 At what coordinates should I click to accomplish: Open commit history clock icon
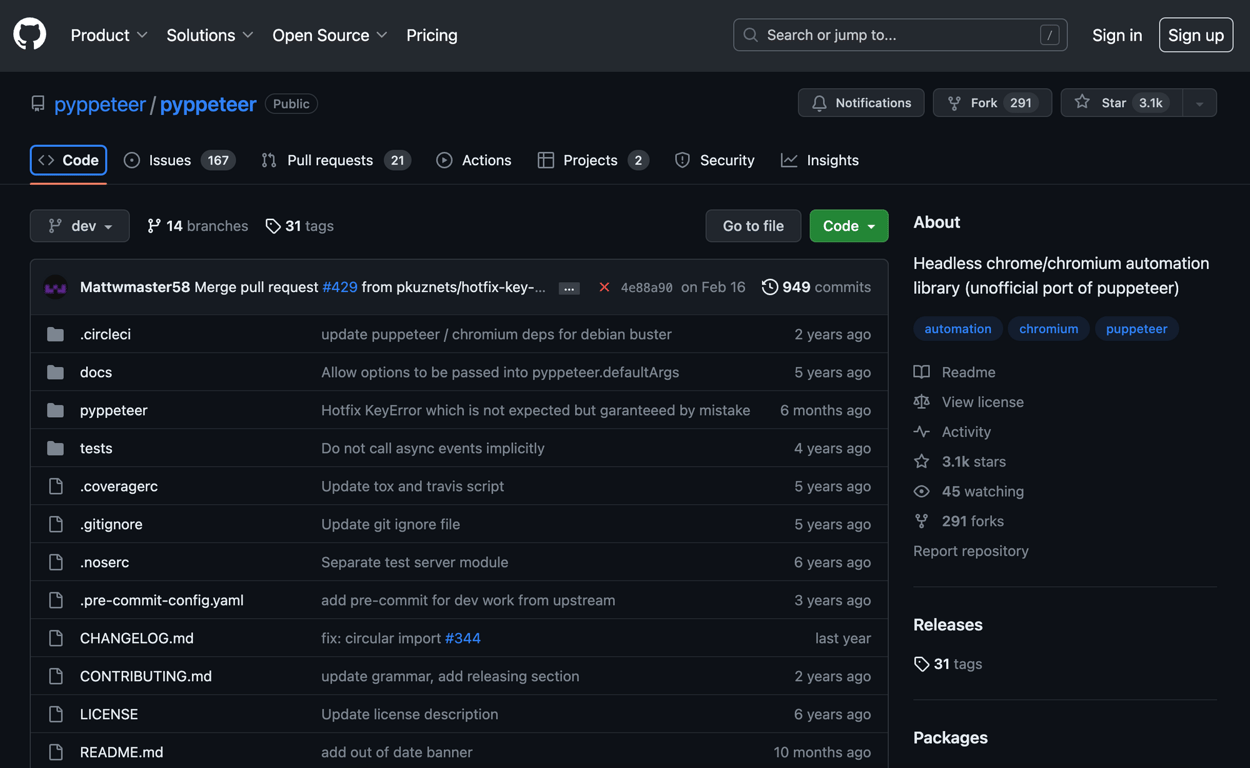769,287
